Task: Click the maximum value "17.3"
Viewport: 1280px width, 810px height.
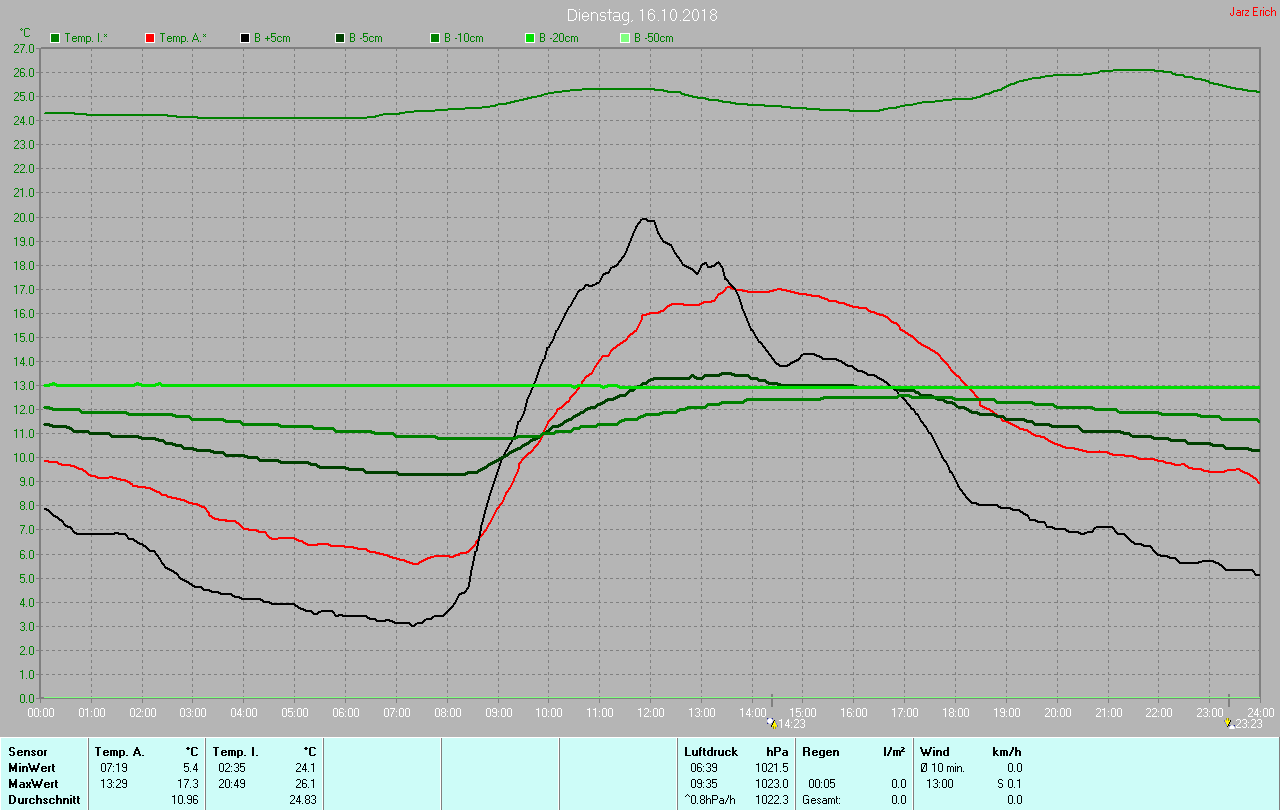Action: click(x=188, y=784)
